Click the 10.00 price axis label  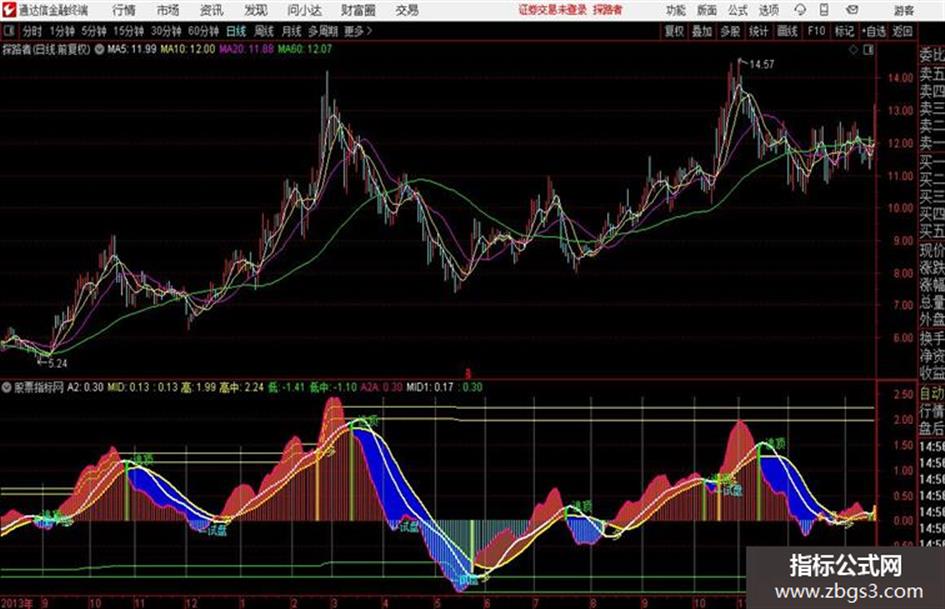tap(900, 208)
